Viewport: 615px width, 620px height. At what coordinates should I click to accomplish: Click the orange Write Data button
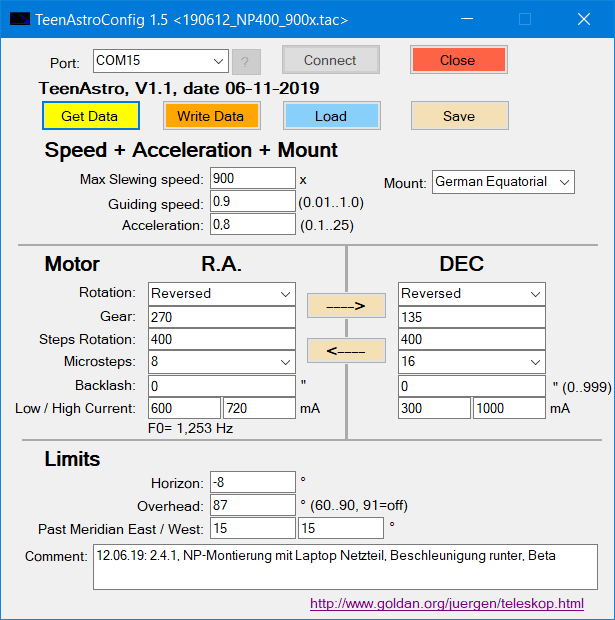coord(212,115)
